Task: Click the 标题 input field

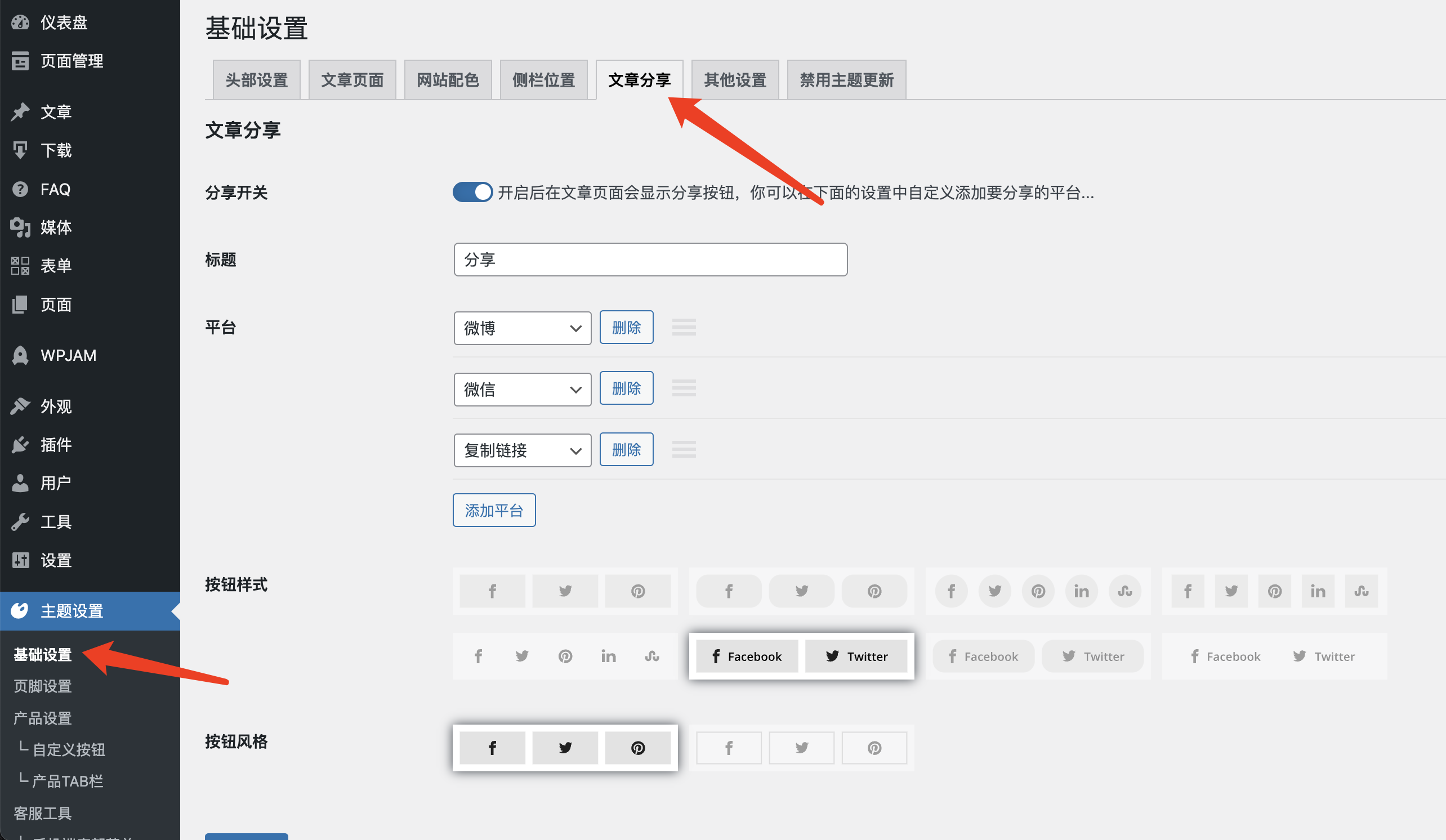Action: tap(651, 260)
